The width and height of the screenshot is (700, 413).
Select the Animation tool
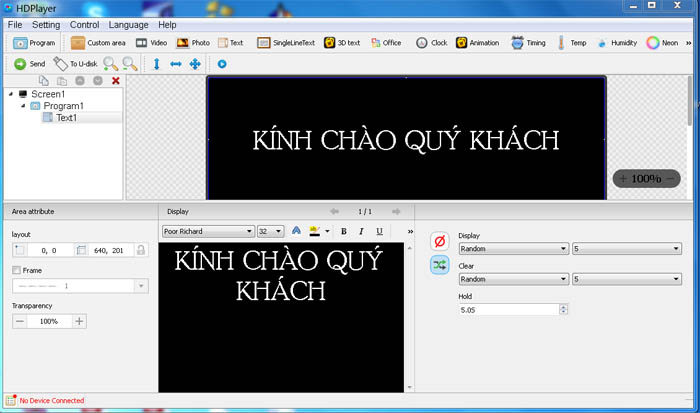[477, 43]
